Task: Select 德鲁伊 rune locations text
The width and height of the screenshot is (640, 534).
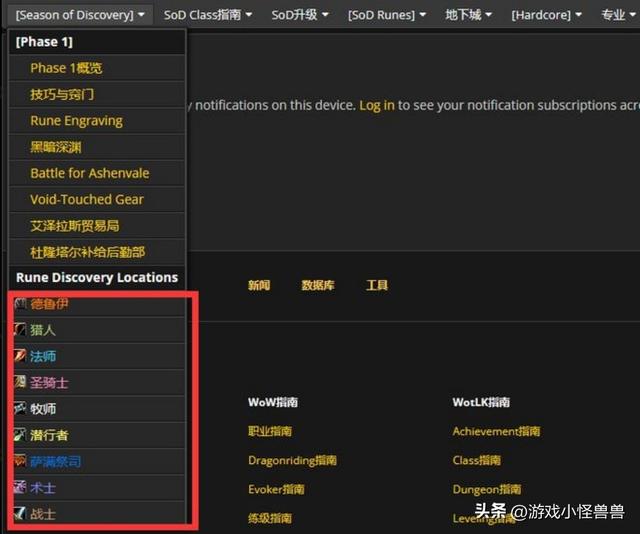Action: [x=49, y=304]
